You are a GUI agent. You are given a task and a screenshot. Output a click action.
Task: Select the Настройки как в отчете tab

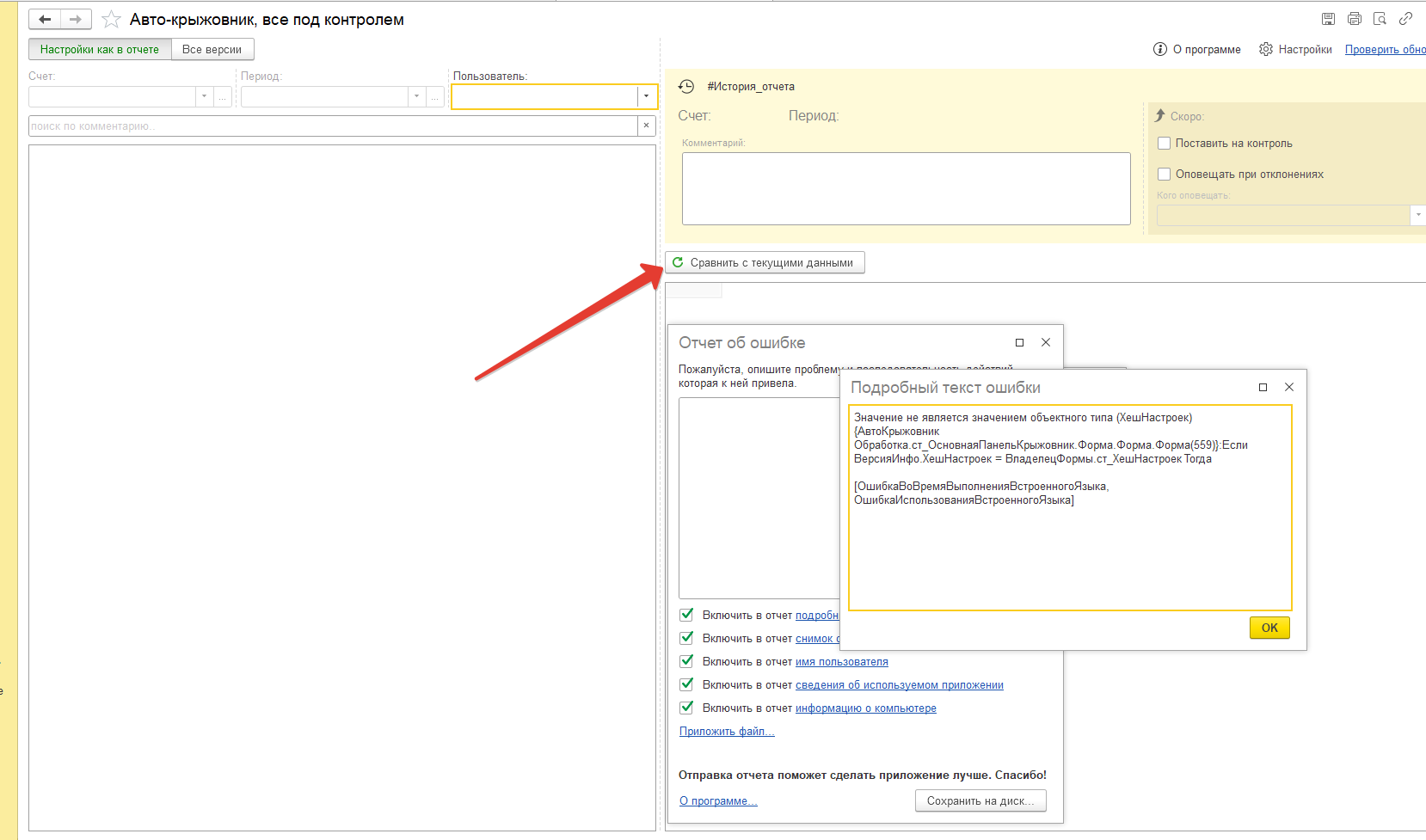pos(100,49)
